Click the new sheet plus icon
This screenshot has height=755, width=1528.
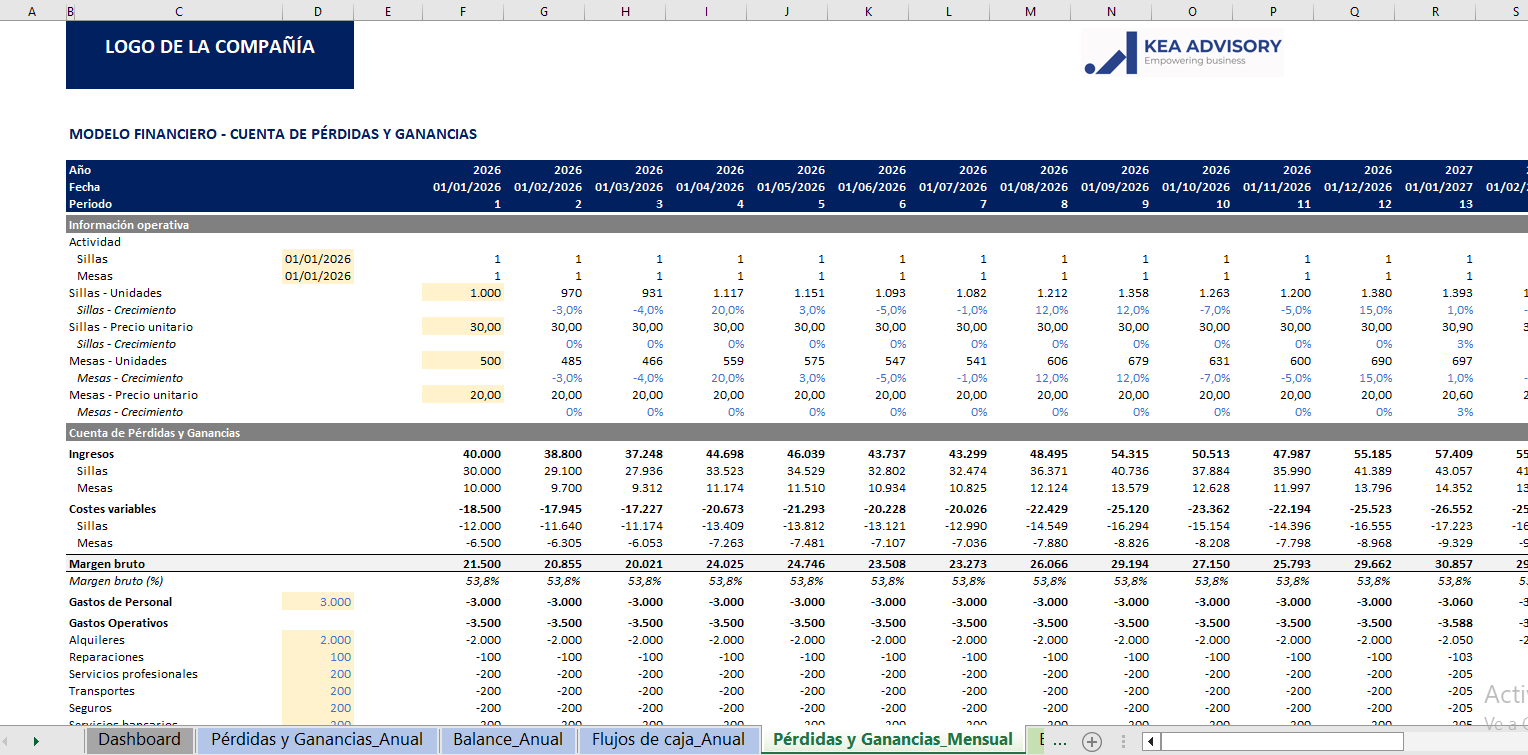pyautogui.click(x=1092, y=741)
